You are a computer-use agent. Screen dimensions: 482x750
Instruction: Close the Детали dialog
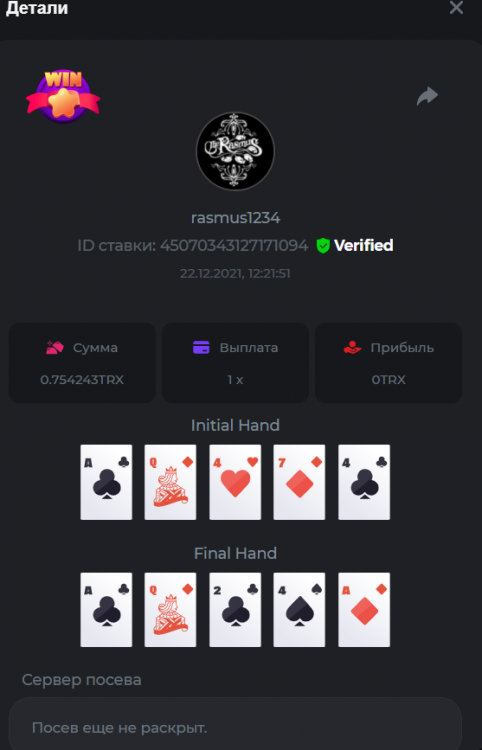456,8
